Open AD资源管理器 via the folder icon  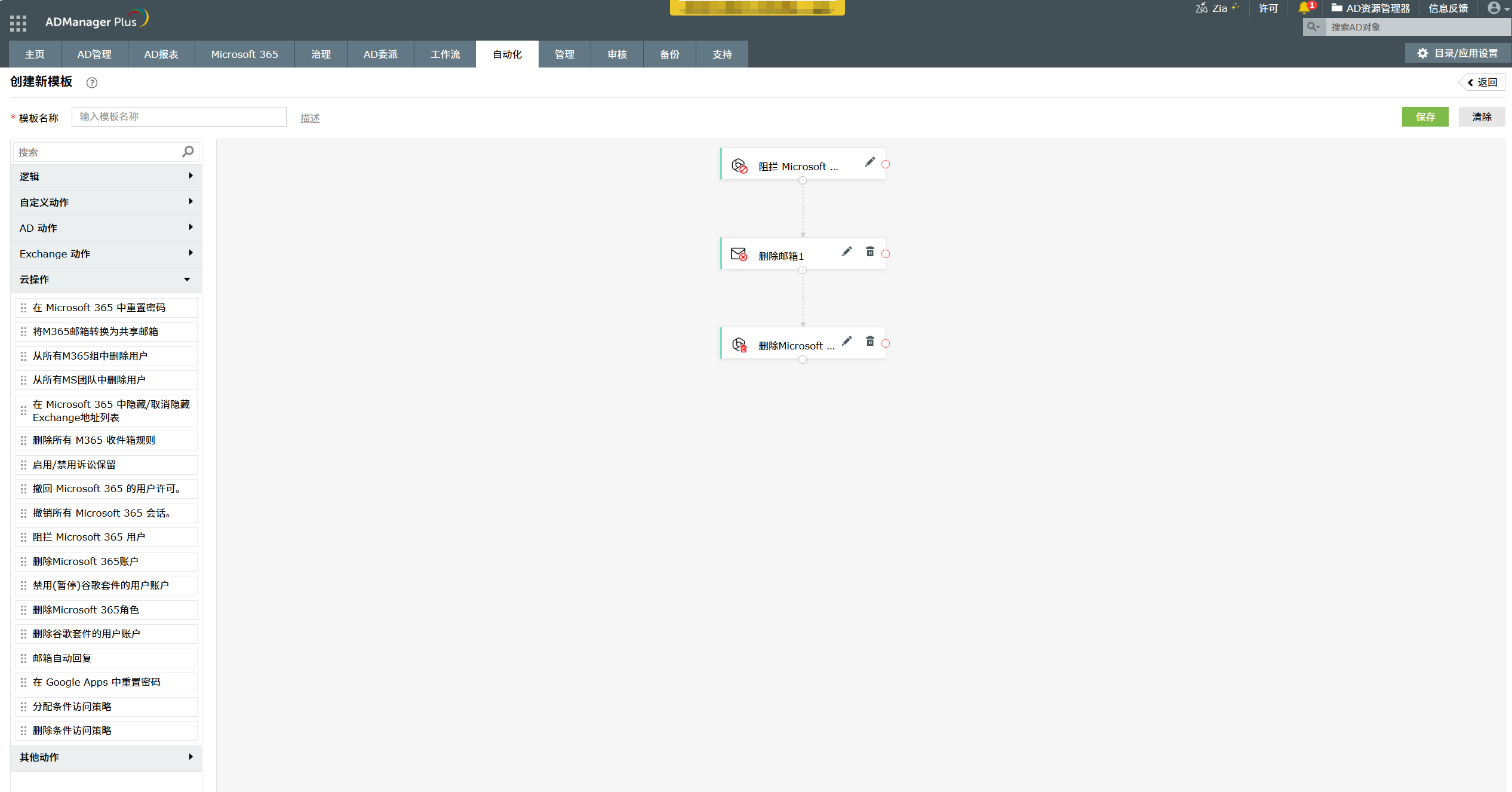[x=1336, y=8]
